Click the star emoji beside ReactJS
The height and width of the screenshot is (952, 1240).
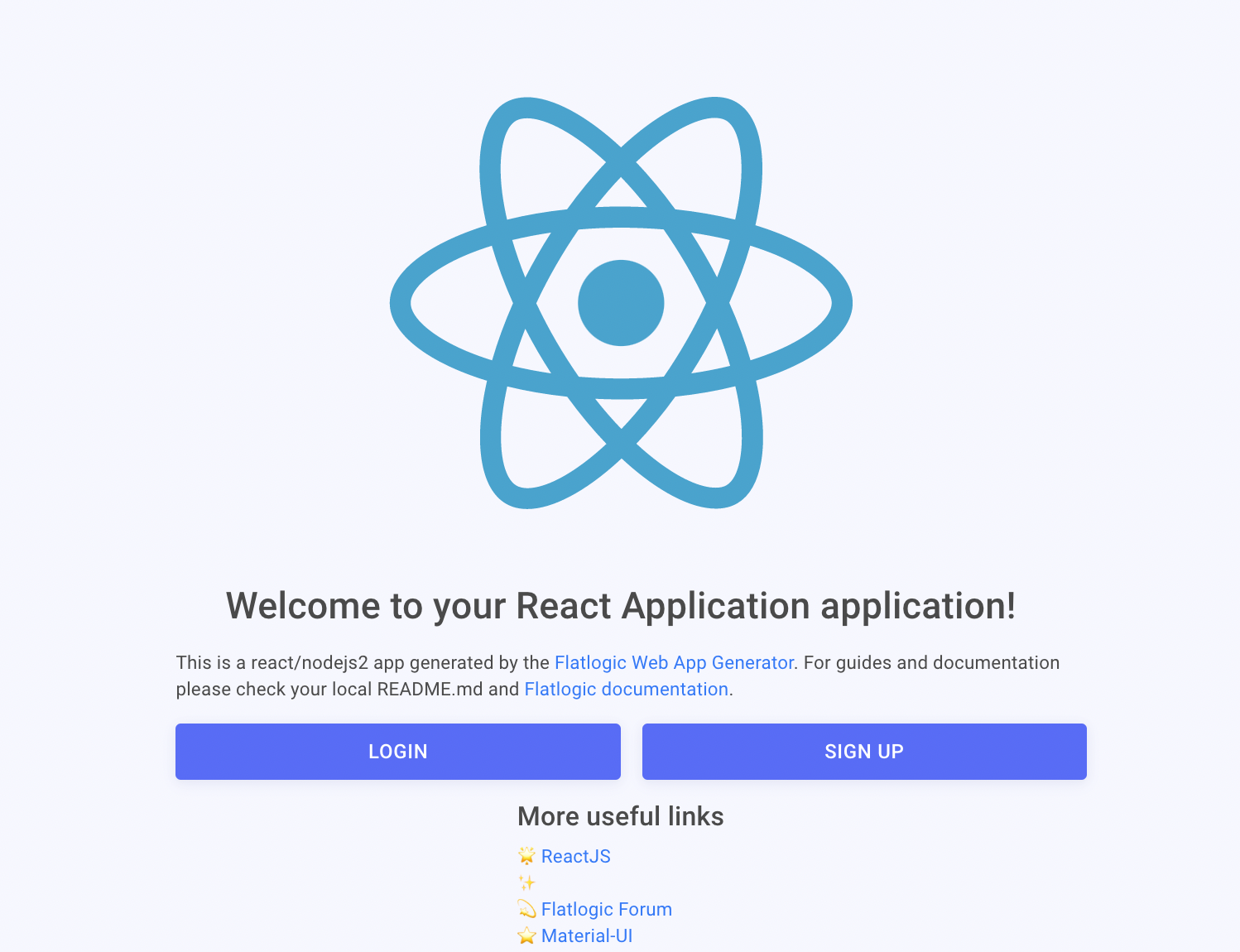(x=527, y=856)
